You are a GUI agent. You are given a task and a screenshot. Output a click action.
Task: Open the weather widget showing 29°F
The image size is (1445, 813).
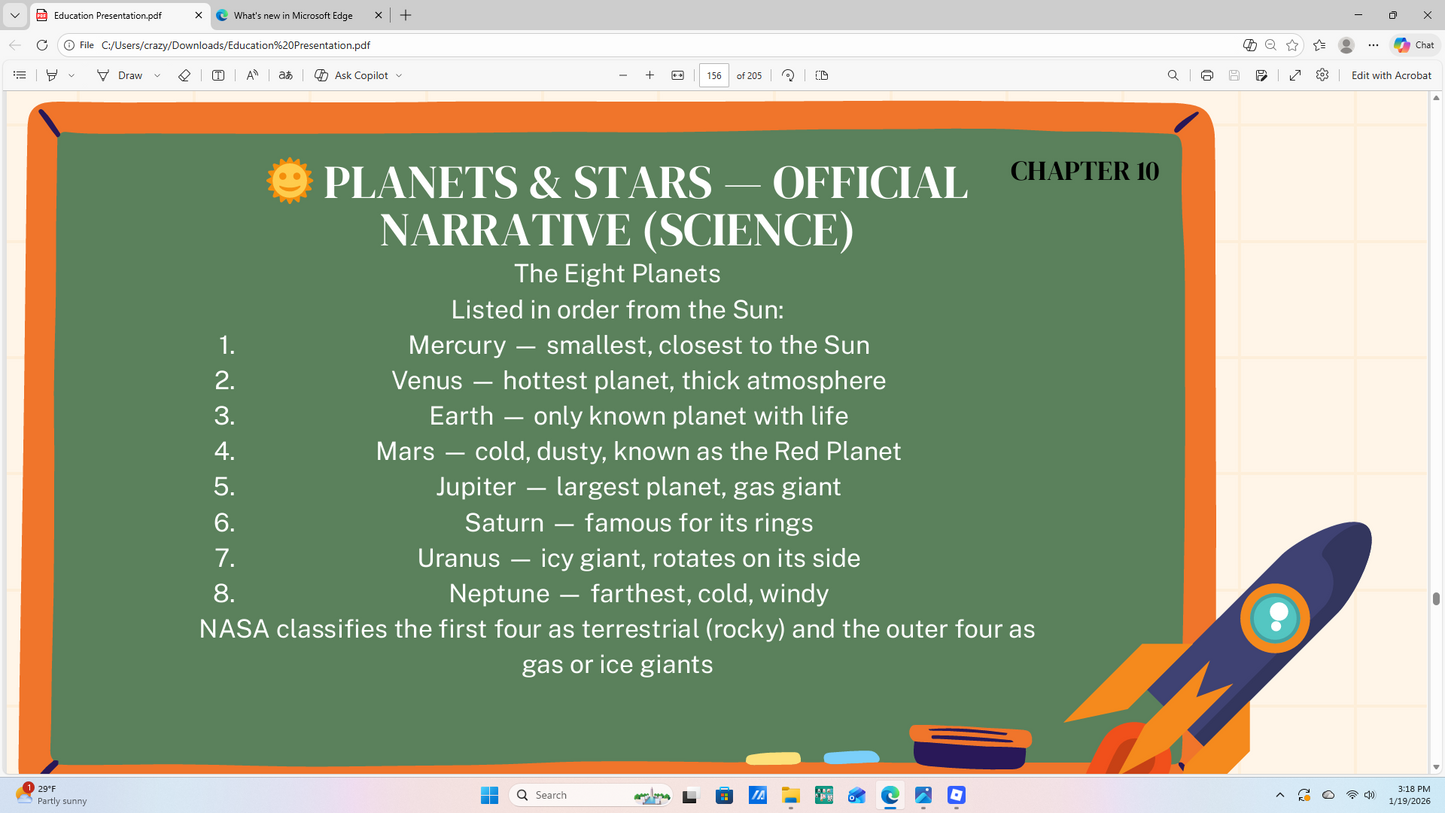(x=51, y=795)
